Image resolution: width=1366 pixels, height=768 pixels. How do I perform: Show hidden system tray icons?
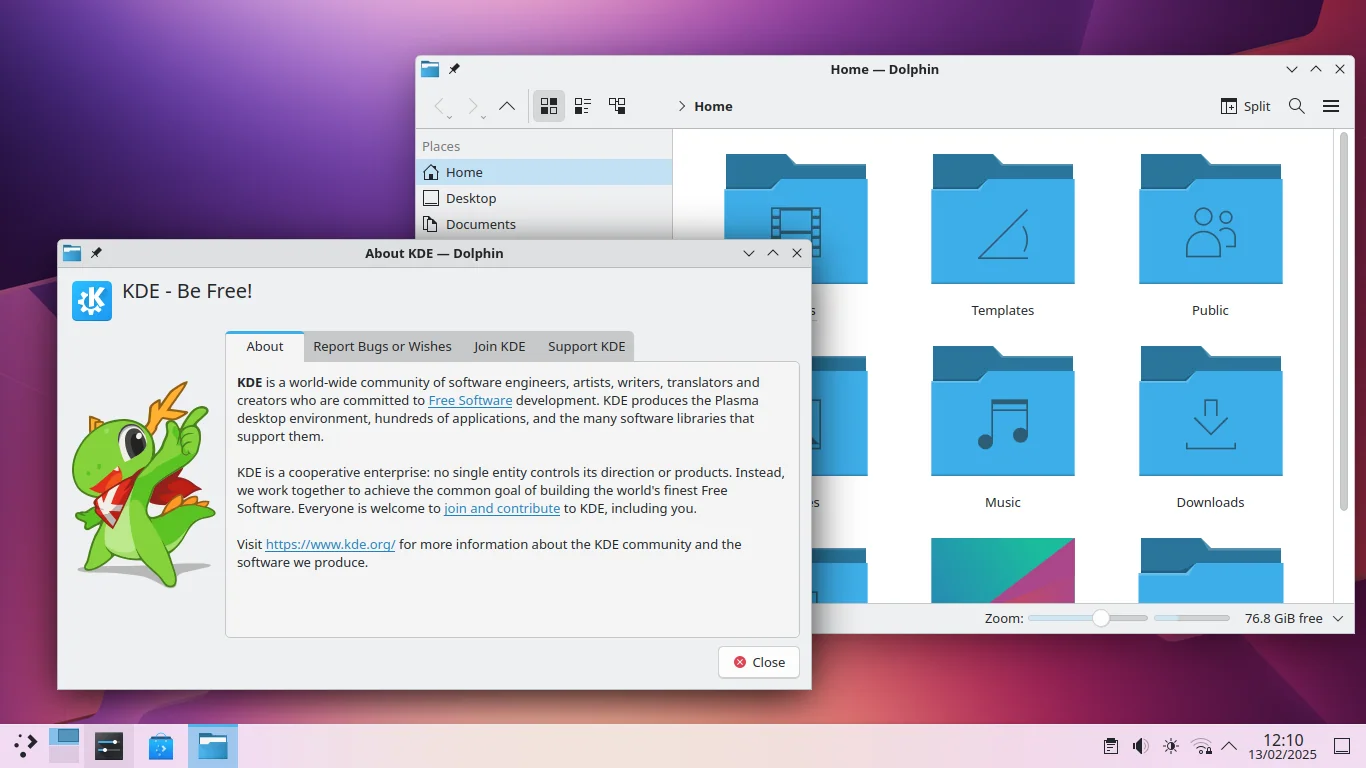tap(1229, 746)
